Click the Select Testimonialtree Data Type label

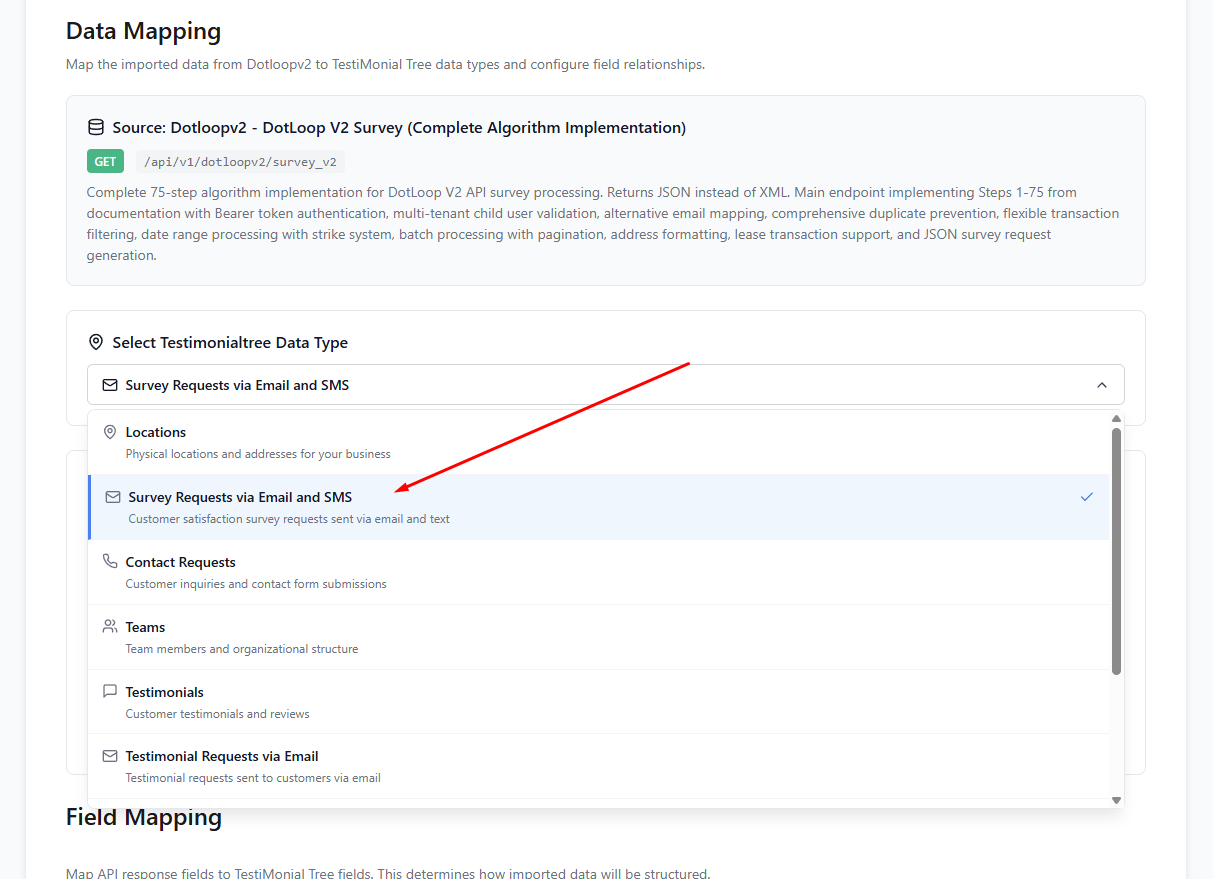tap(230, 342)
